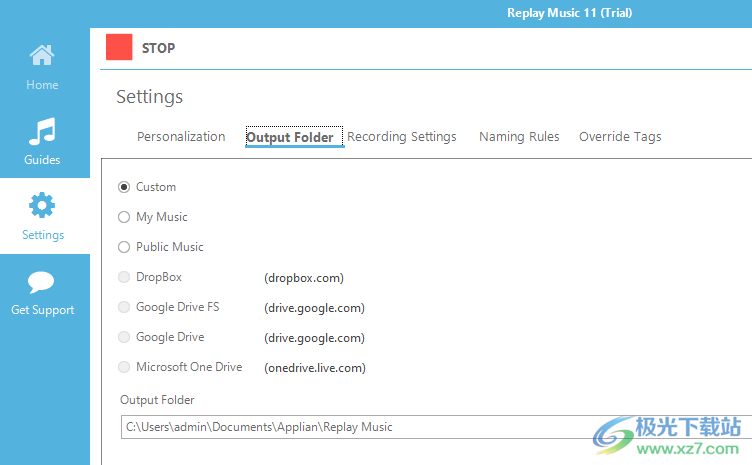Screen dimensions: 752x465
Task: Choose the My Music radio button
Action: pyautogui.click(x=124, y=217)
